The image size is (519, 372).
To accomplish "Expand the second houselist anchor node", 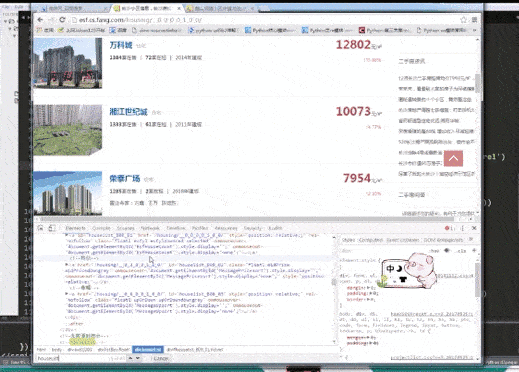I will pos(66,264).
